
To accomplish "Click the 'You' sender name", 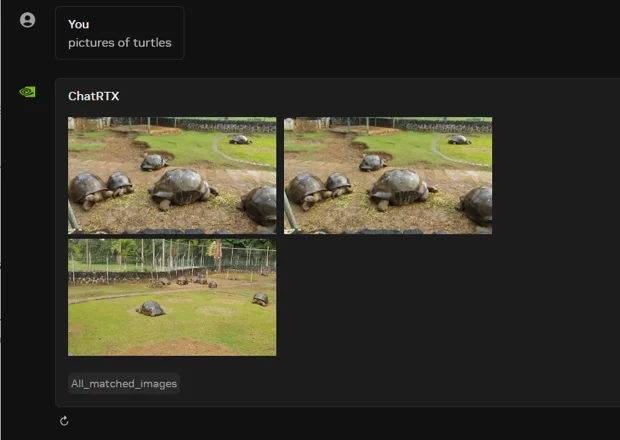I will [x=78, y=24].
